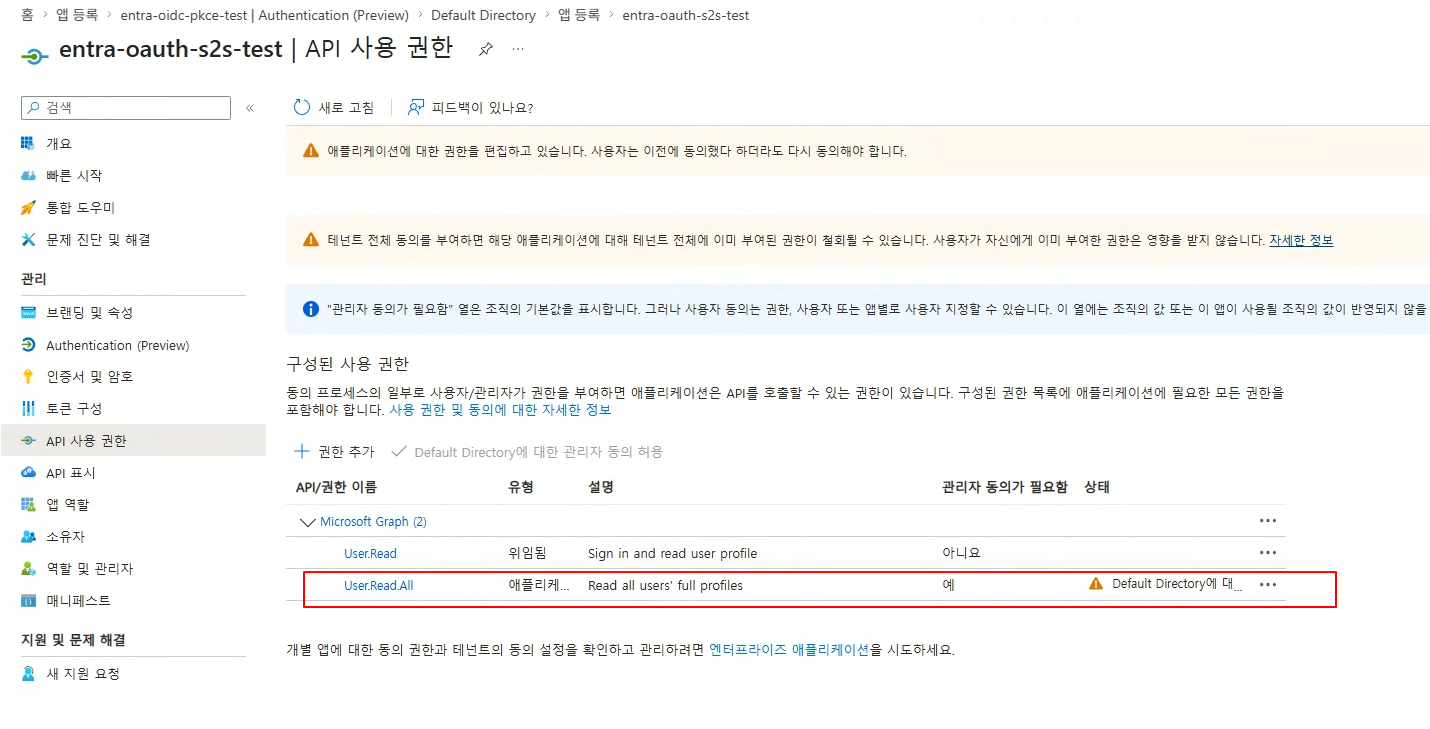Click the 설명 column header
Viewport: 1430px width, 729px height.
(x=601, y=487)
